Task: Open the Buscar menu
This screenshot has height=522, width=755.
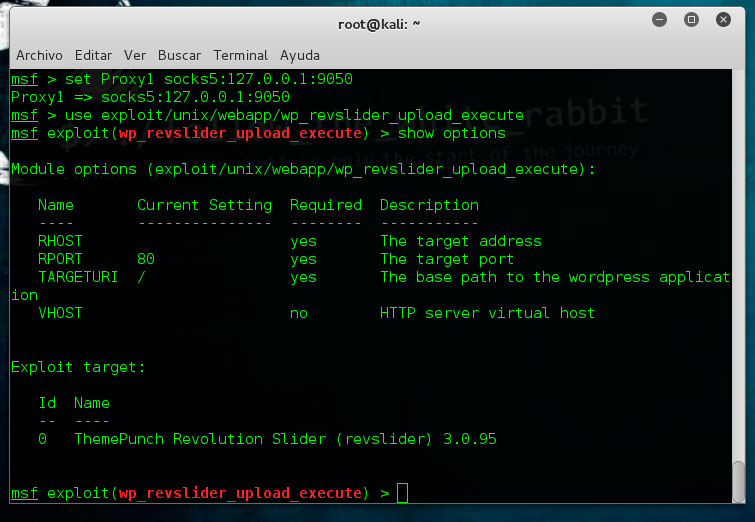Action: click(180, 55)
